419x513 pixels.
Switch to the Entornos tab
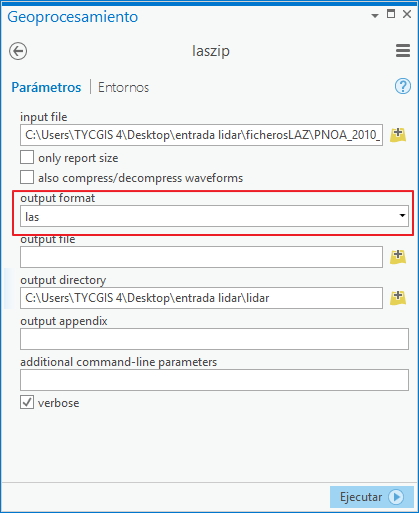(x=123, y=87)
